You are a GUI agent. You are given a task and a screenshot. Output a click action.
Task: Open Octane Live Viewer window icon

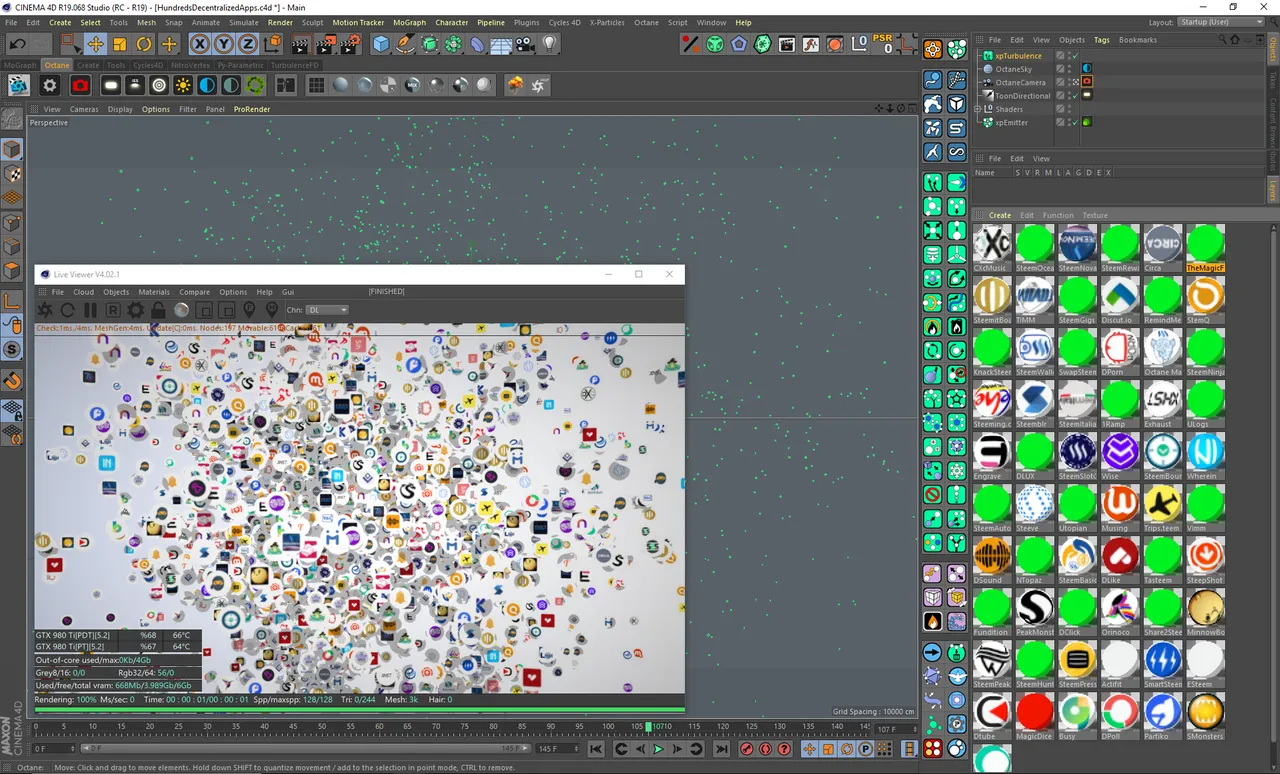pyautogui.click(x=19, y=86)
